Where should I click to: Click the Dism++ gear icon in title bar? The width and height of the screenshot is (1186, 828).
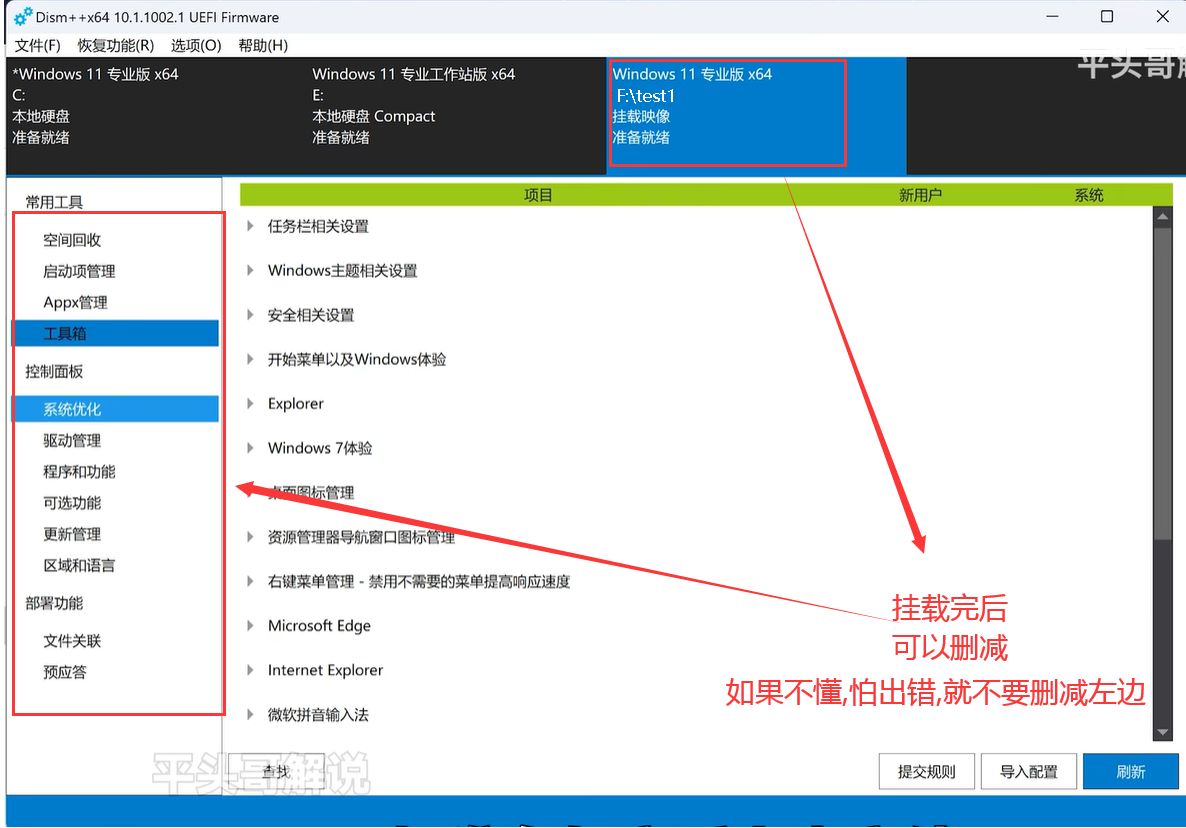pyautogui.click(x=22, y=17)
